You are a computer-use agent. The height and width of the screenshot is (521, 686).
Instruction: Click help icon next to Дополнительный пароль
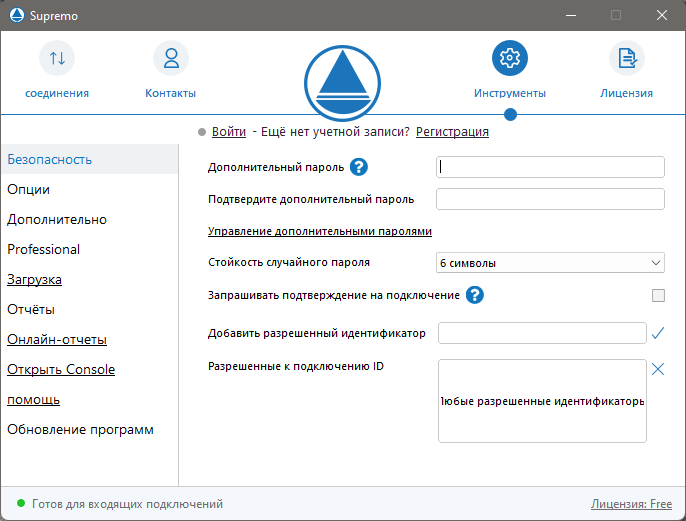[x=360, y=167]
